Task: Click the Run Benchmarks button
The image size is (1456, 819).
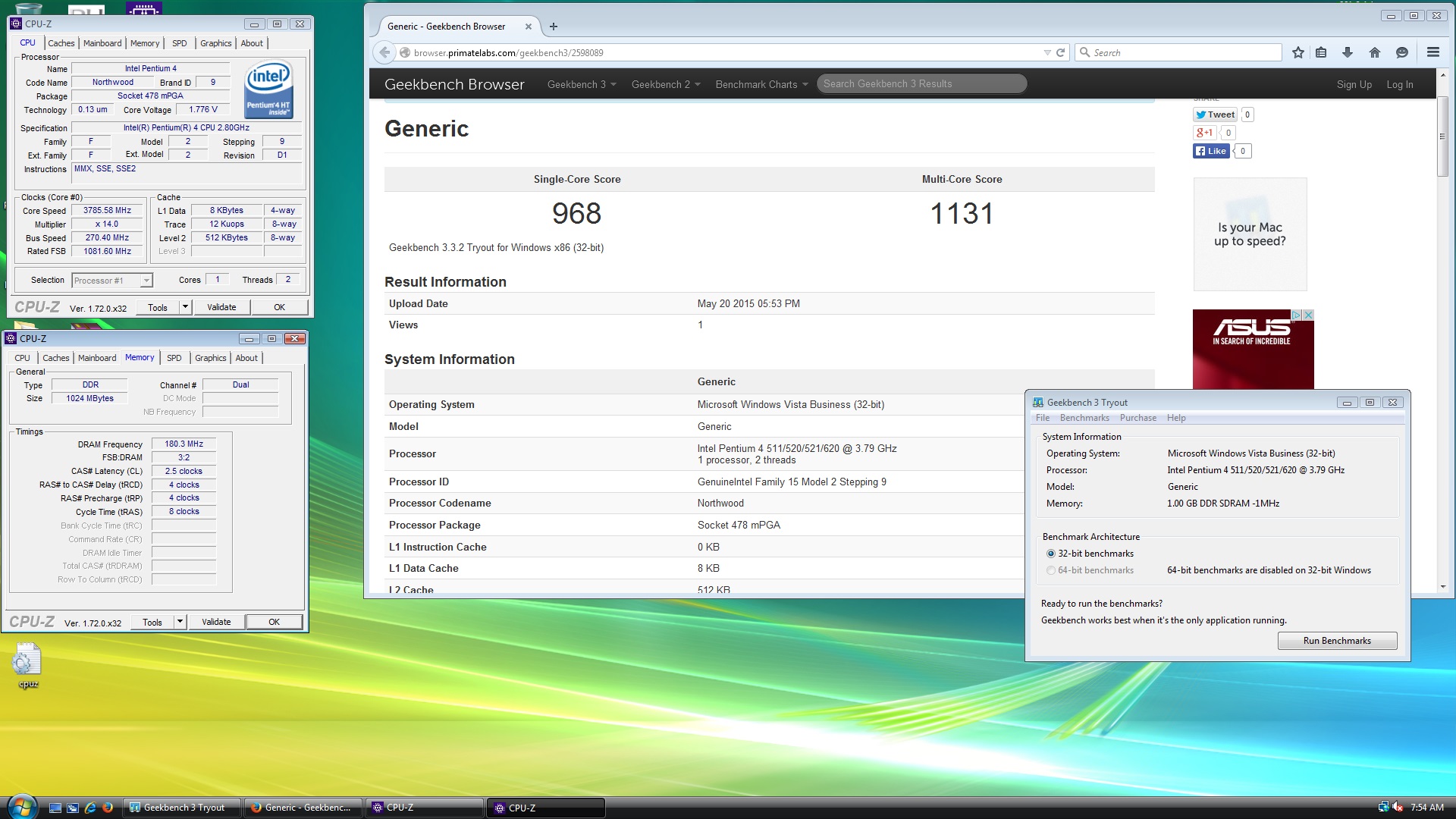Action: click(x=1337, y=641)
